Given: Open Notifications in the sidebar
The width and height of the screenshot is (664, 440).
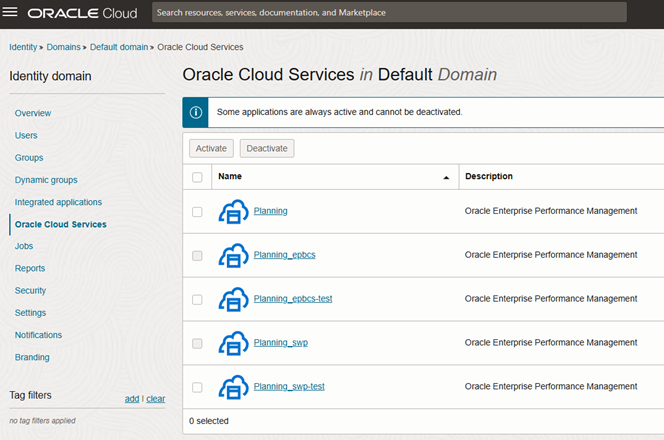Looking at the screenshot, I should tap(39, 335).
